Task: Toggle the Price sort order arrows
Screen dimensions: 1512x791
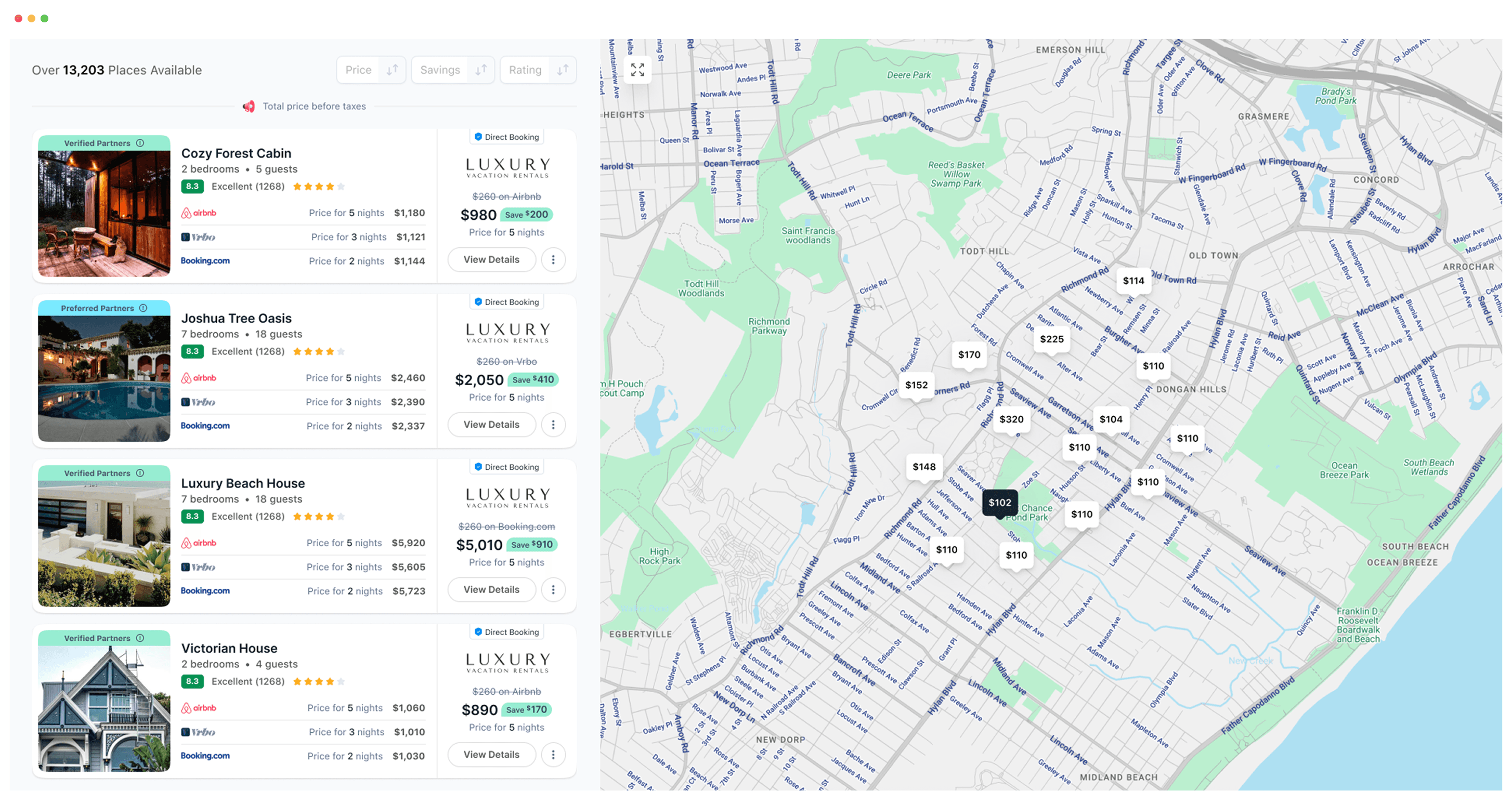Action: pyautogui.click(x=392, y=70)
